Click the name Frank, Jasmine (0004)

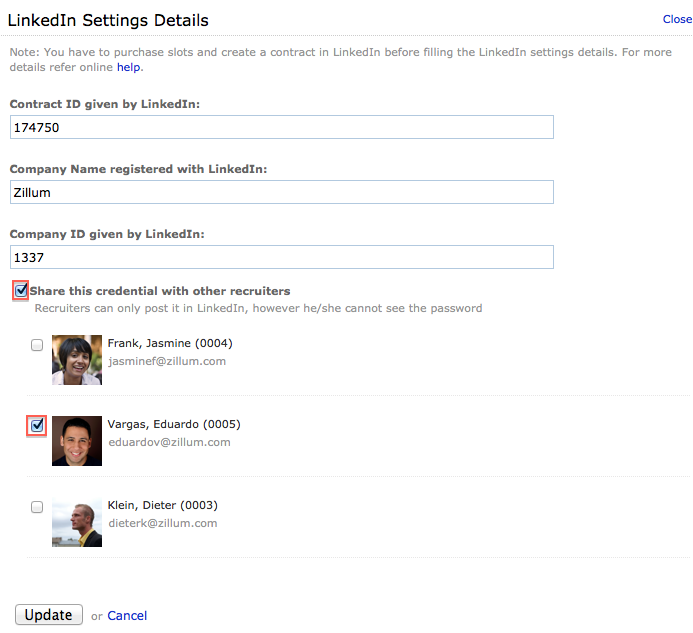coord(169,343)
